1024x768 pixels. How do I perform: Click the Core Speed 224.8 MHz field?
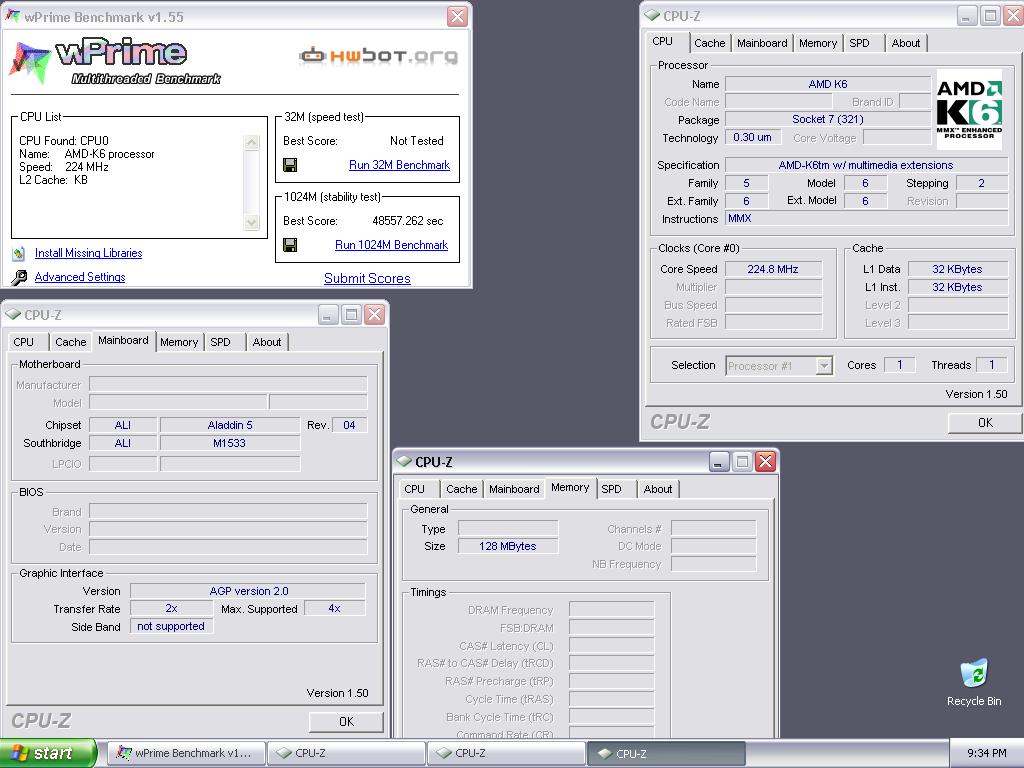tap(773, 269)
